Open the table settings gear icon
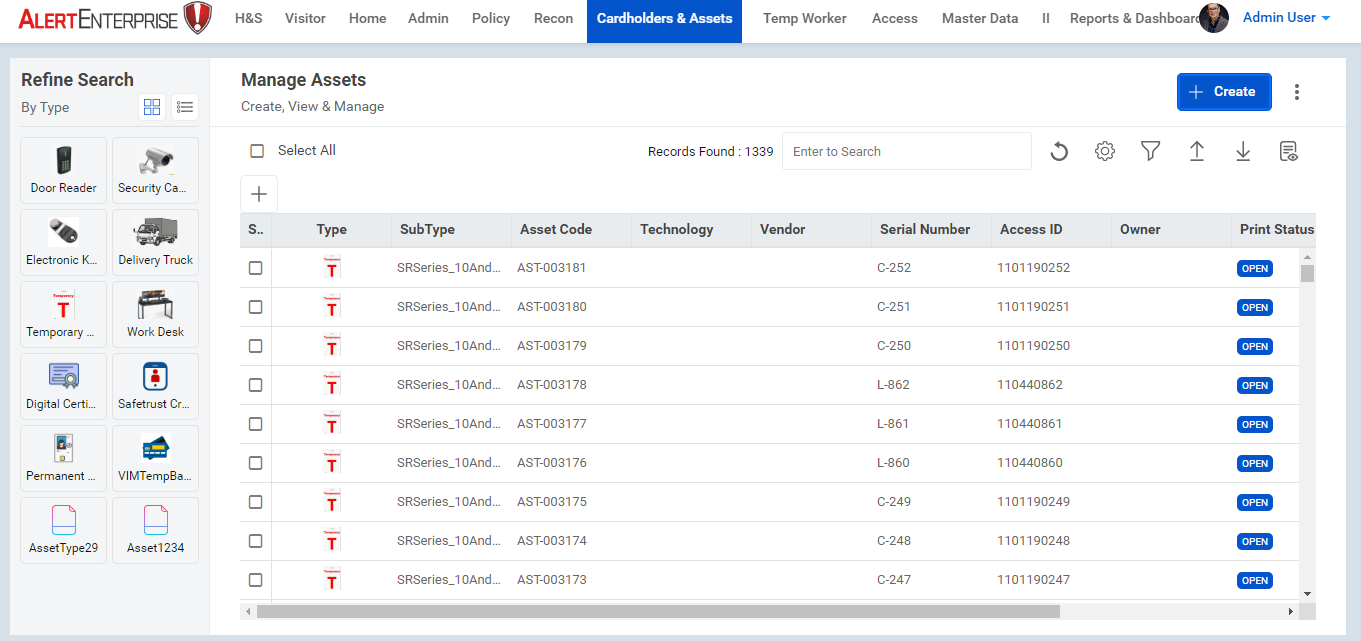 1105,152
